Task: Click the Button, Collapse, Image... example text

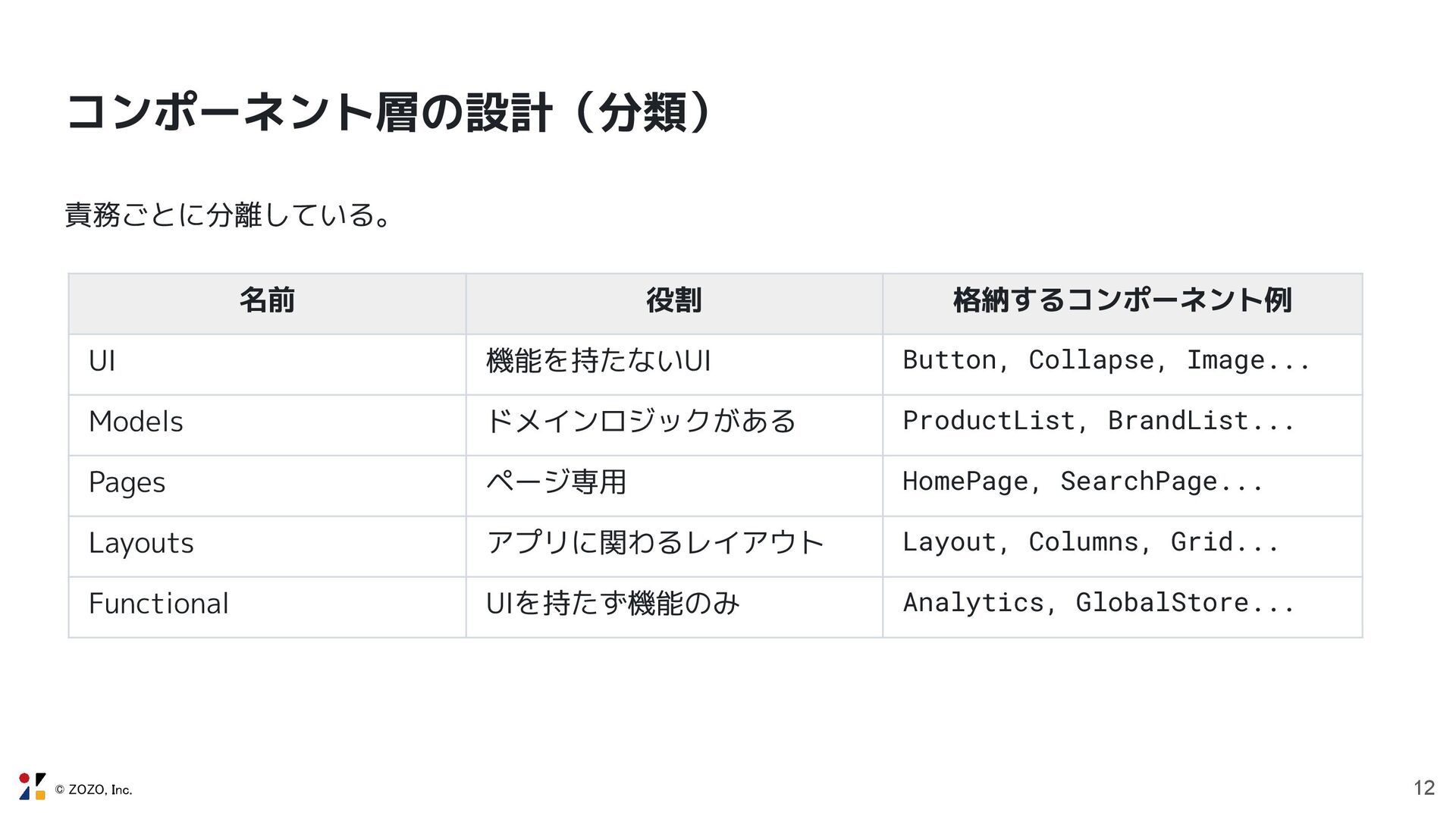Action: pos(1106,360)
